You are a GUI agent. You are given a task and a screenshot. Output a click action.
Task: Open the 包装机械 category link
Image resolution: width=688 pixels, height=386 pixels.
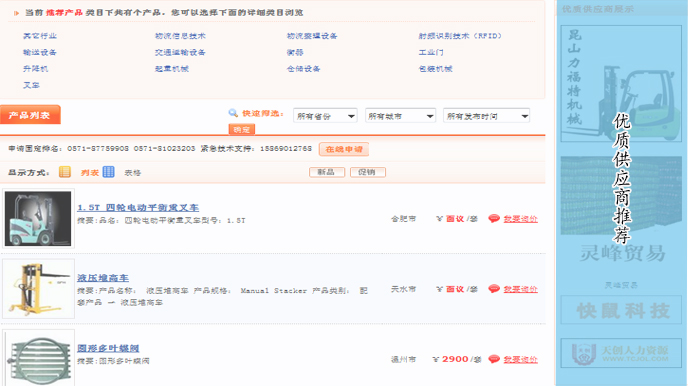(x=435, y=69)
